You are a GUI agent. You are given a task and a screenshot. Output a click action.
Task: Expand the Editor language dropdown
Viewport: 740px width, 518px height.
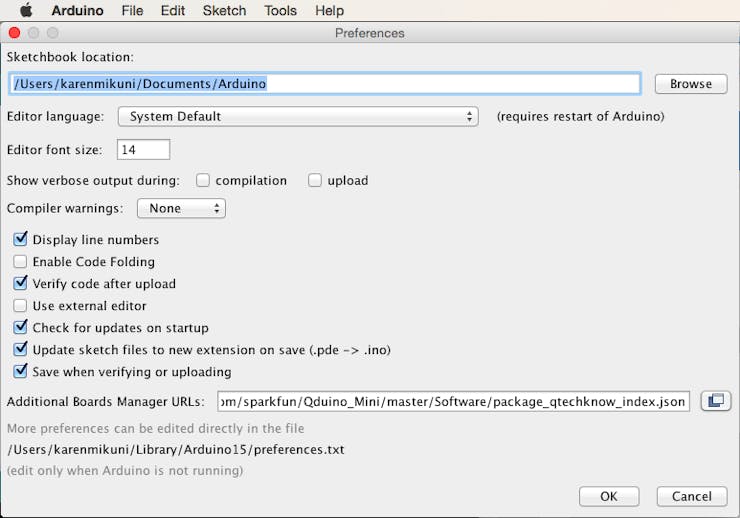[x=298, y=116]
